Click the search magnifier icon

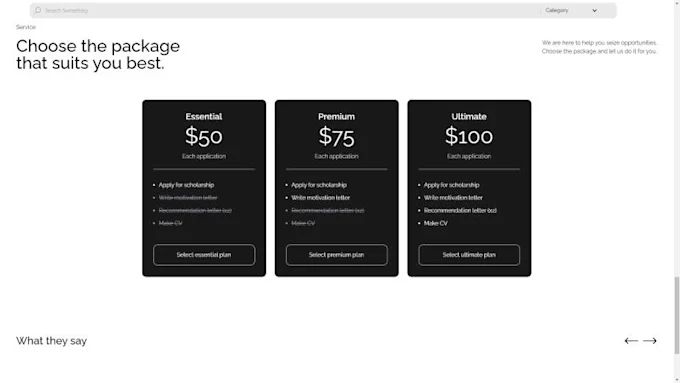click(38, 10)
